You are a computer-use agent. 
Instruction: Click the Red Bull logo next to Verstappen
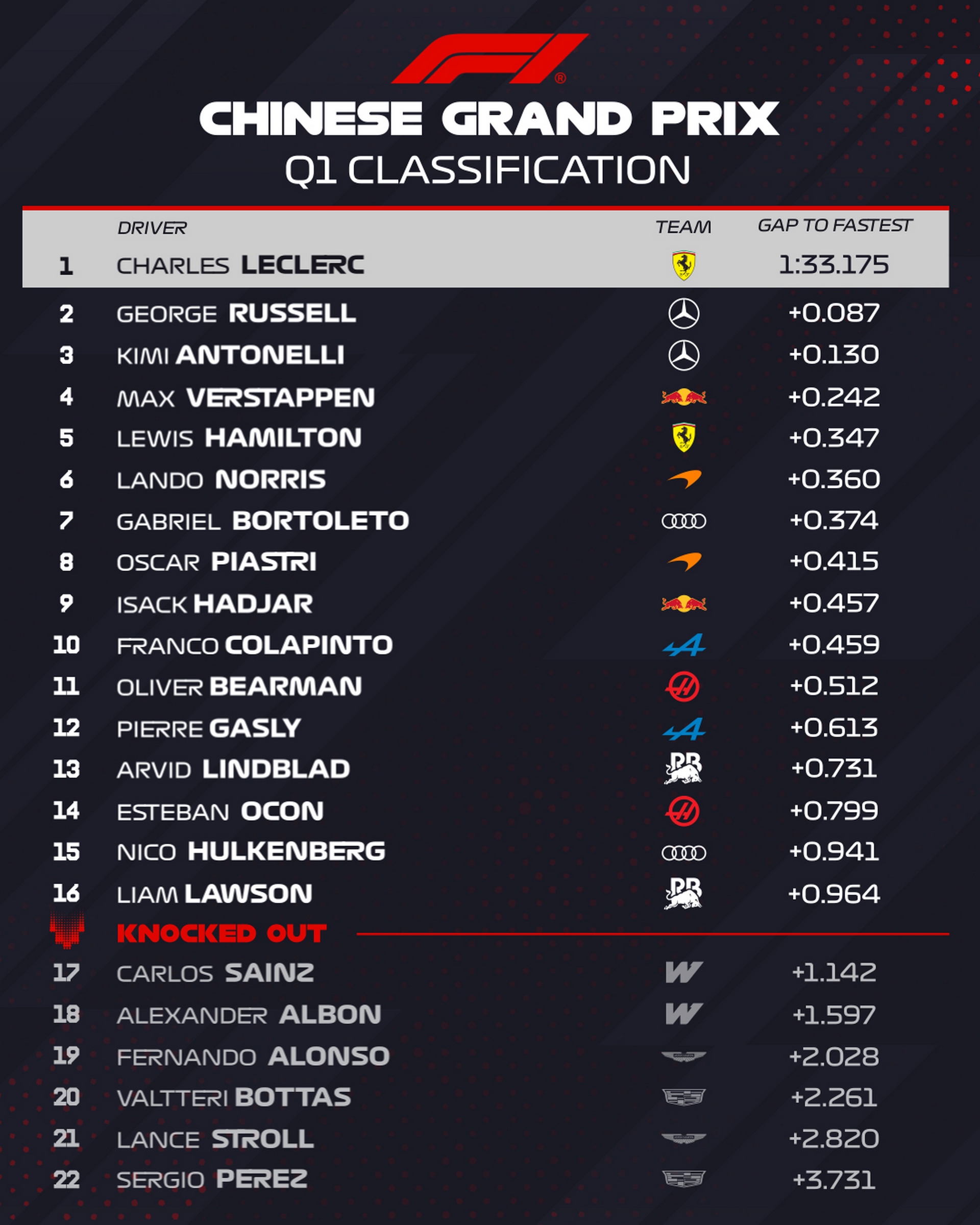coord(683,397)
